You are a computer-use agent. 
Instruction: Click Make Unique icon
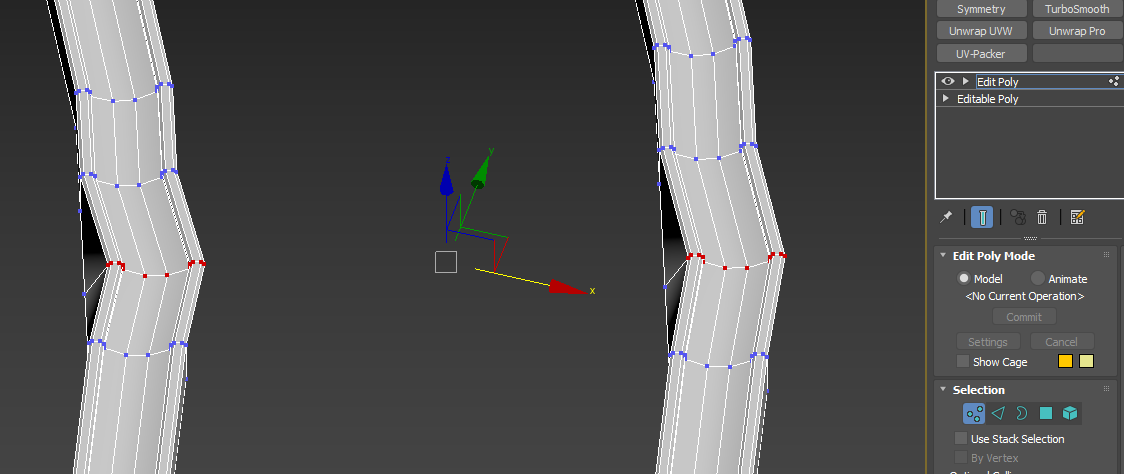[x=1017, y=217]
